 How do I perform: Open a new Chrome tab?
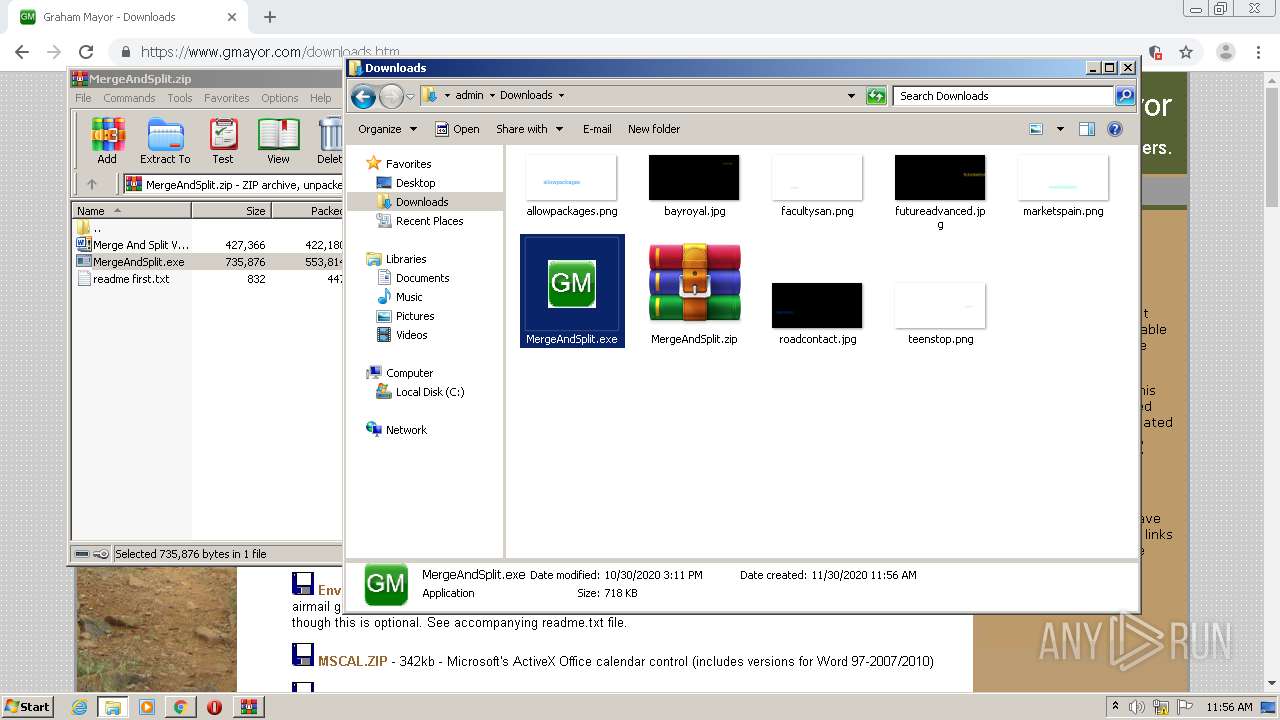269,17
